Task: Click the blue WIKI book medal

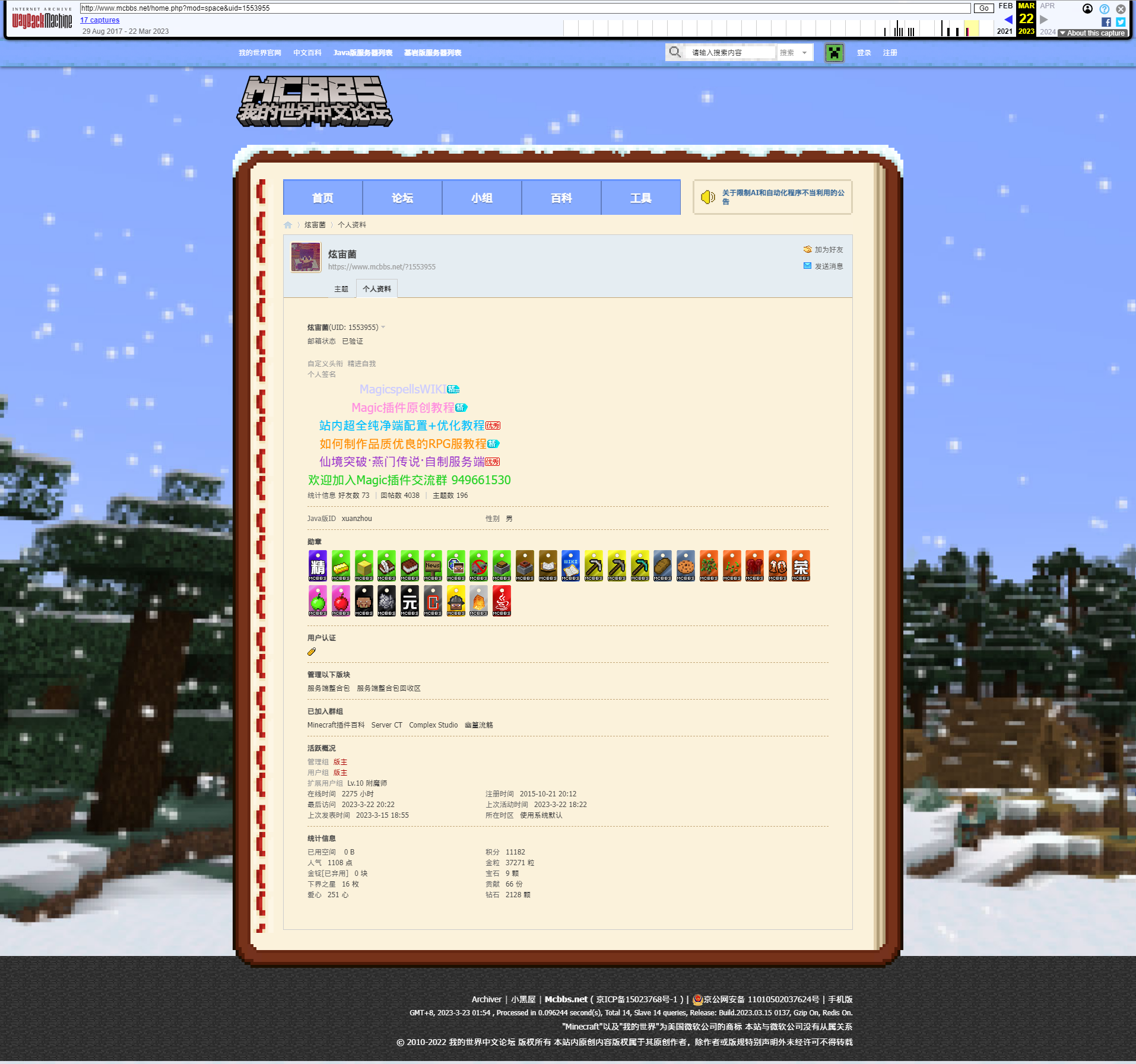Action: [x=570, y=566]
